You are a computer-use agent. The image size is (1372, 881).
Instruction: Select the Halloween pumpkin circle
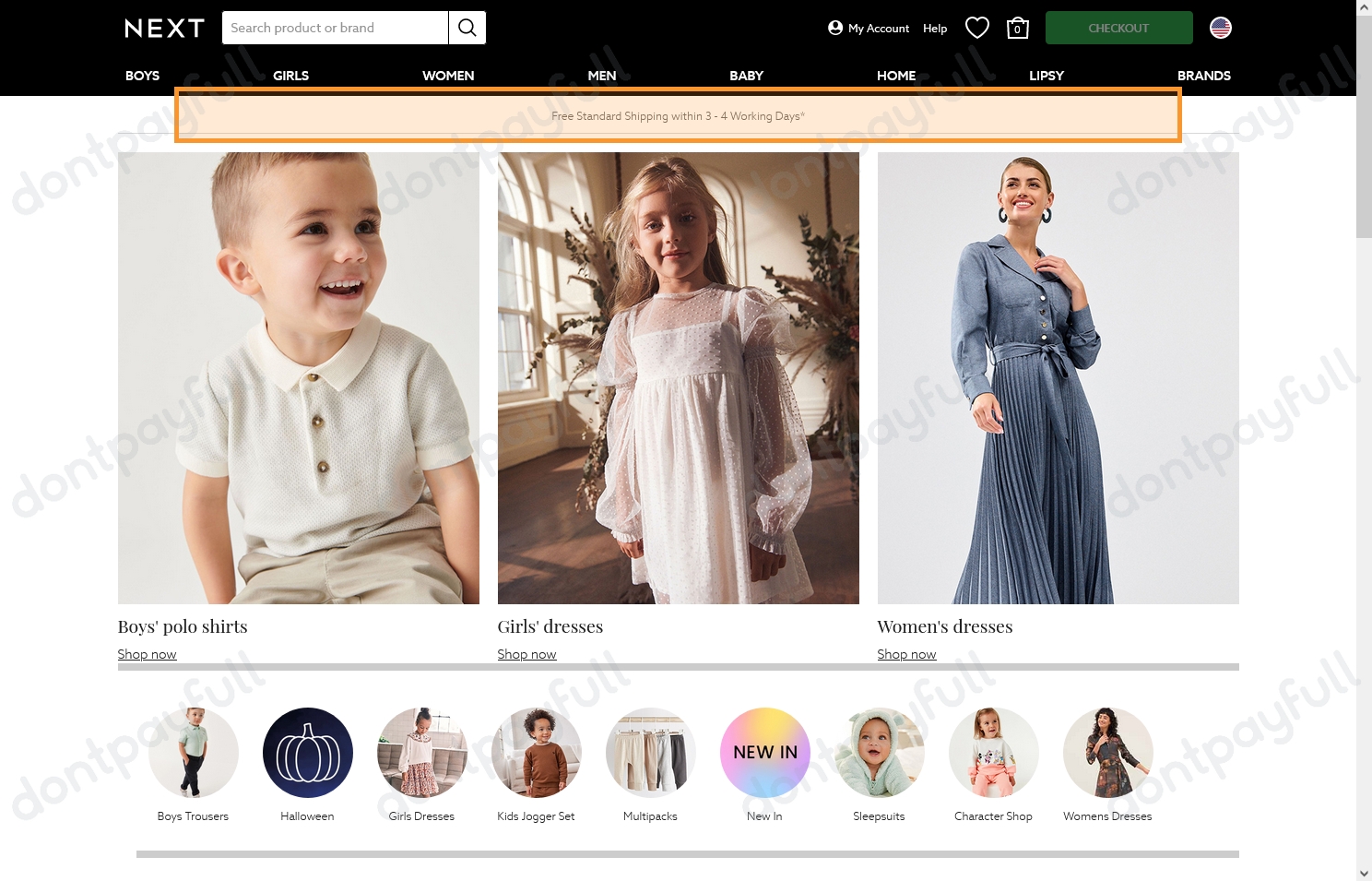coord(308,753)
